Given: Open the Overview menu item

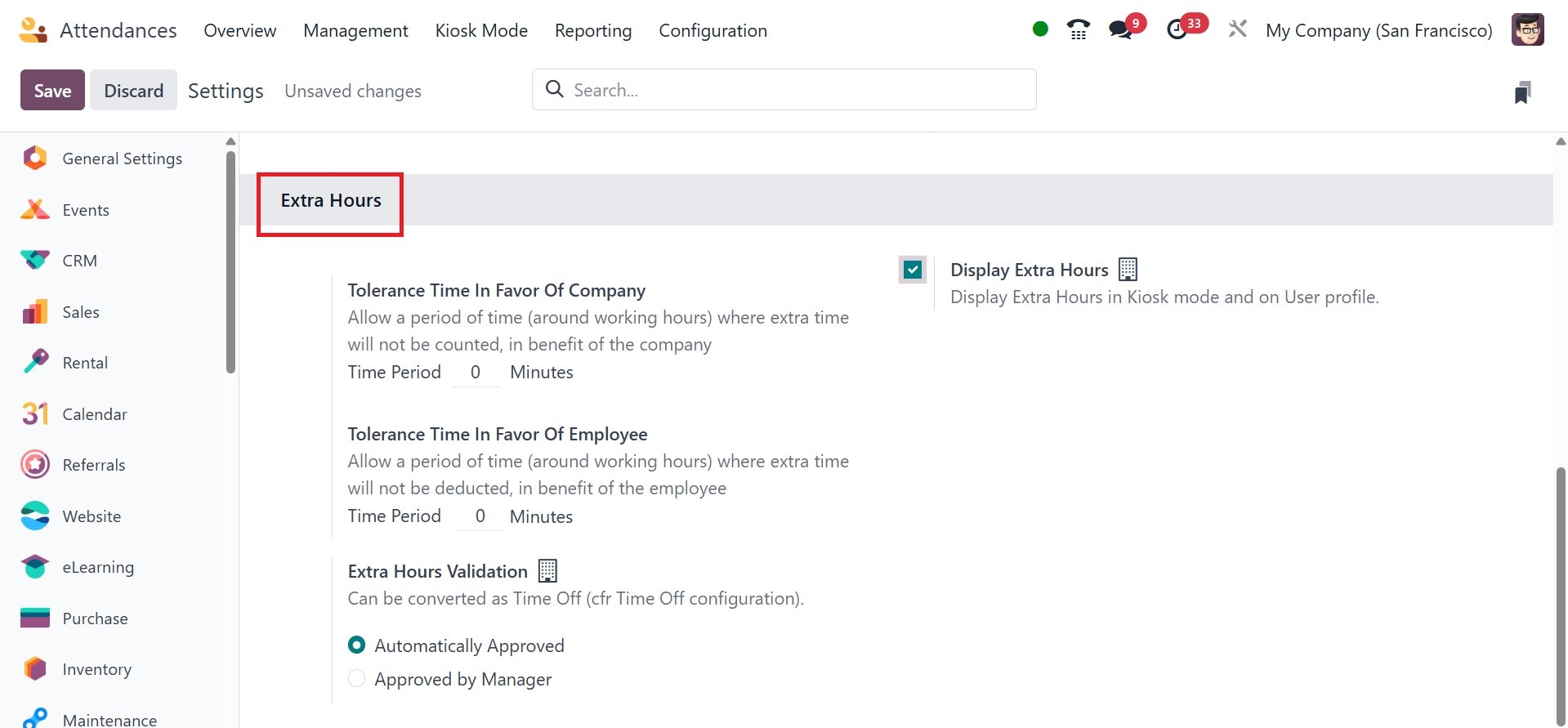Looking at the screenshot, I should pos(240,30).
